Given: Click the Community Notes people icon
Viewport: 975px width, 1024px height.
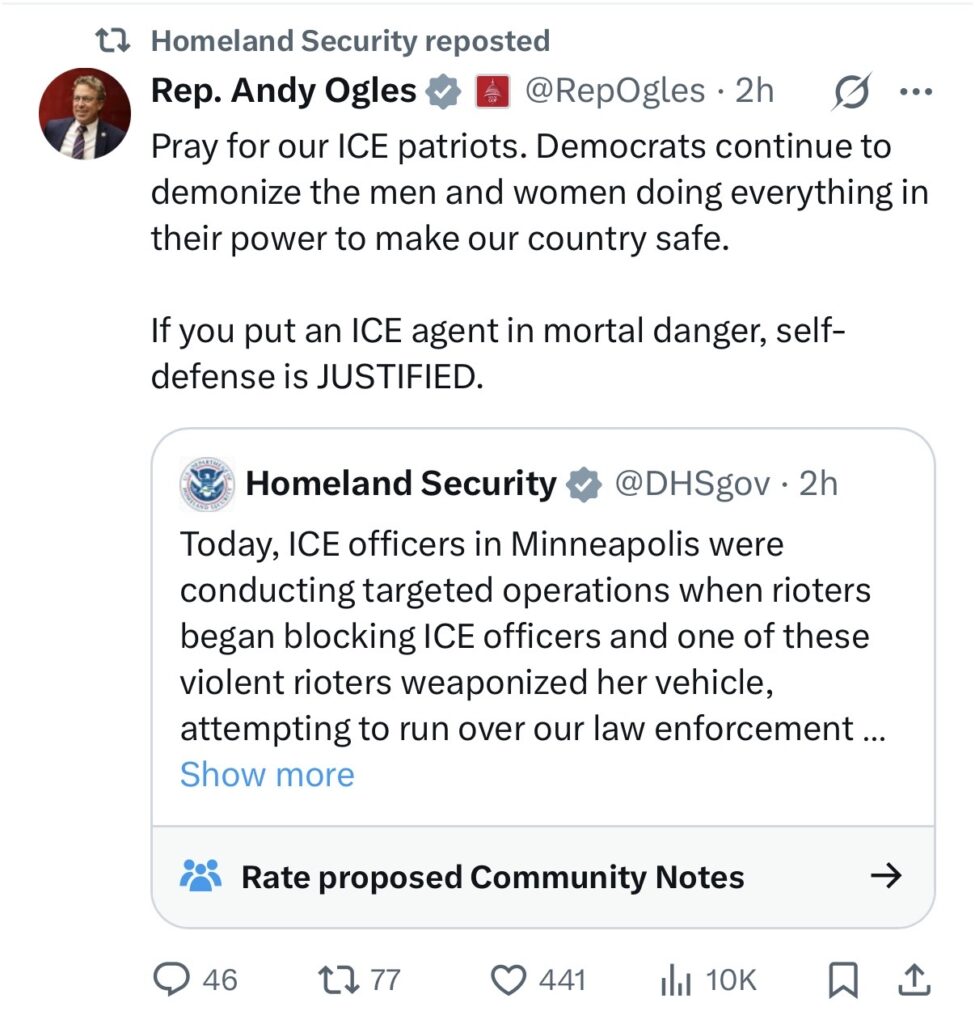Looking at the screenshot, I should (x=199, y=877).
